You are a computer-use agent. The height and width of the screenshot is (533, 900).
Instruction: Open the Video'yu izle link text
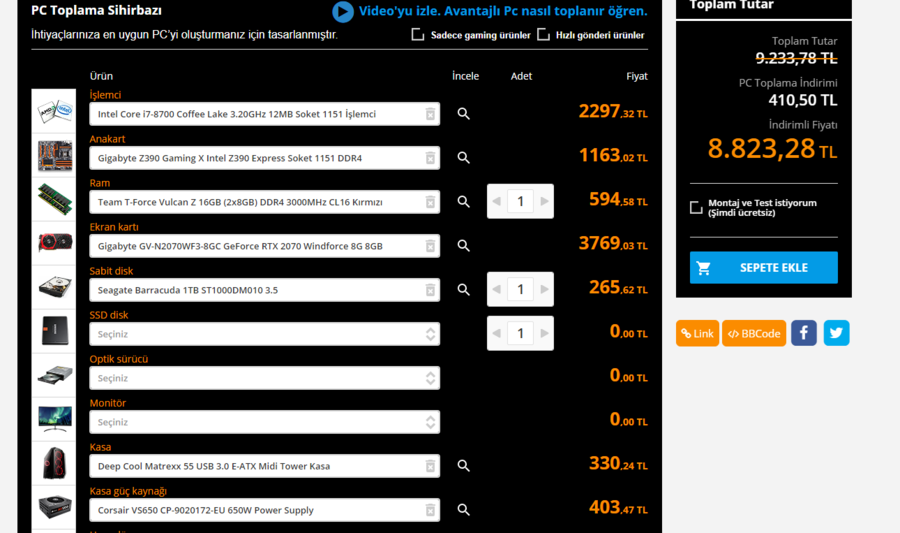point(503,11)
